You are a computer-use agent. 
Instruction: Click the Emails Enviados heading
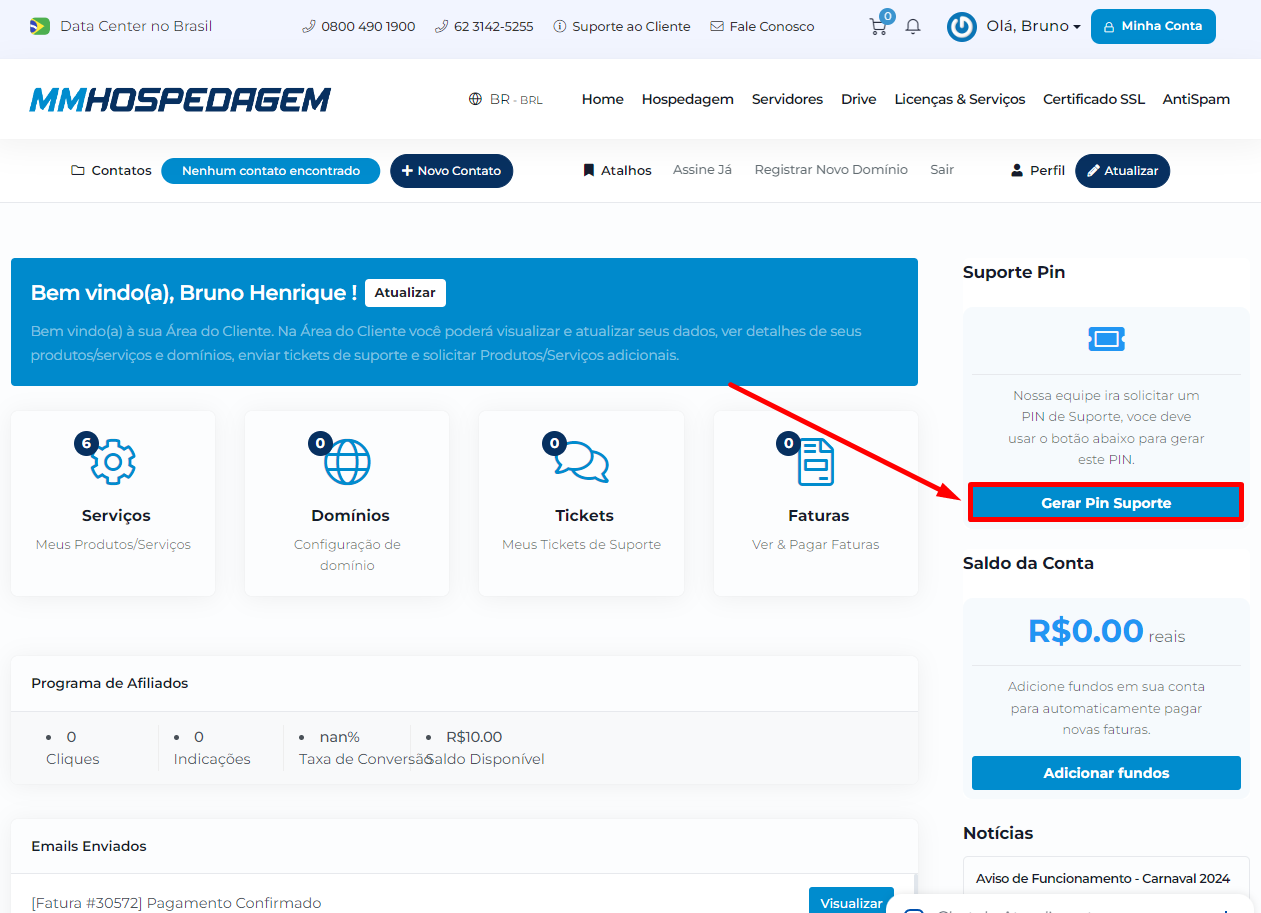click(89, 846)
